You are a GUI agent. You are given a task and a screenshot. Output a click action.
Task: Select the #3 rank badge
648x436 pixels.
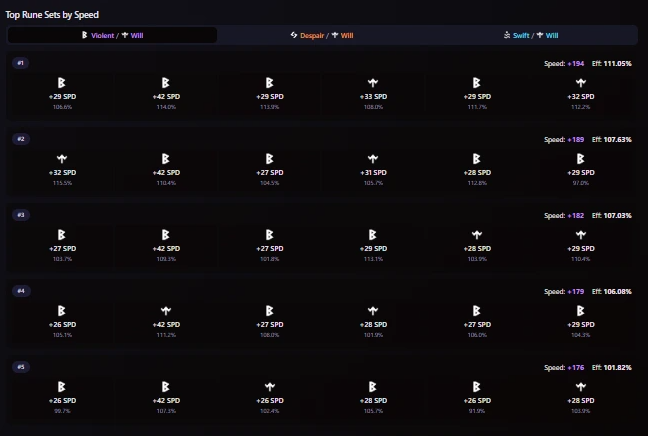(x=21, y=215)
